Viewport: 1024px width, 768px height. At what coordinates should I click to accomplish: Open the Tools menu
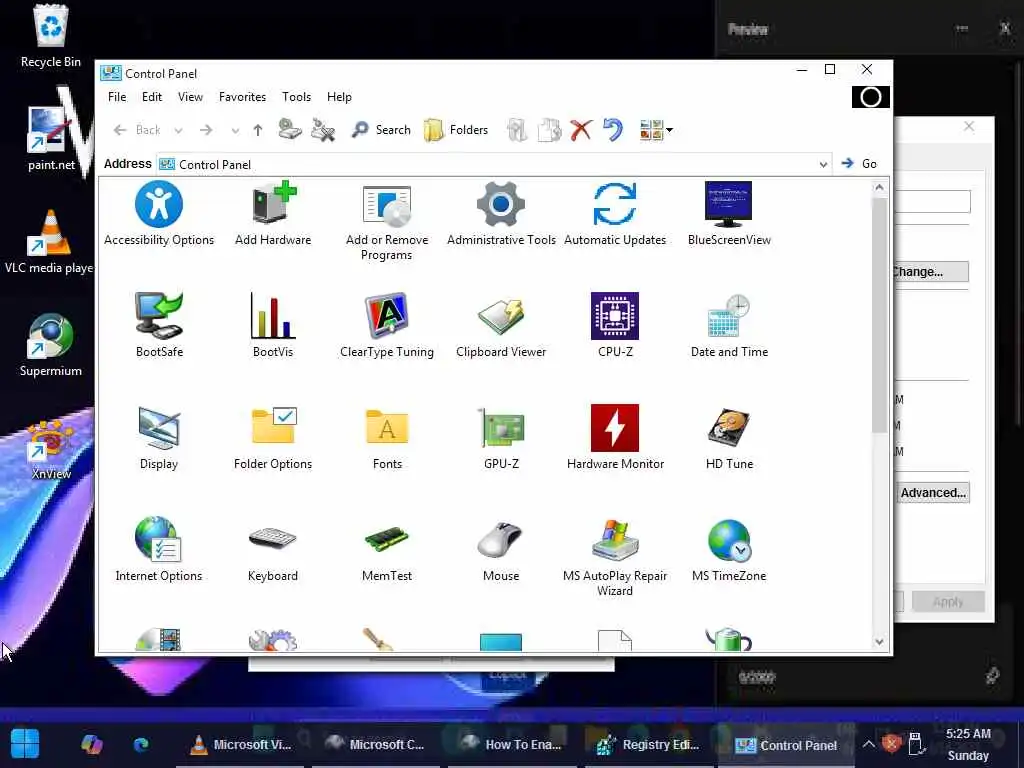tap(296, 97)
